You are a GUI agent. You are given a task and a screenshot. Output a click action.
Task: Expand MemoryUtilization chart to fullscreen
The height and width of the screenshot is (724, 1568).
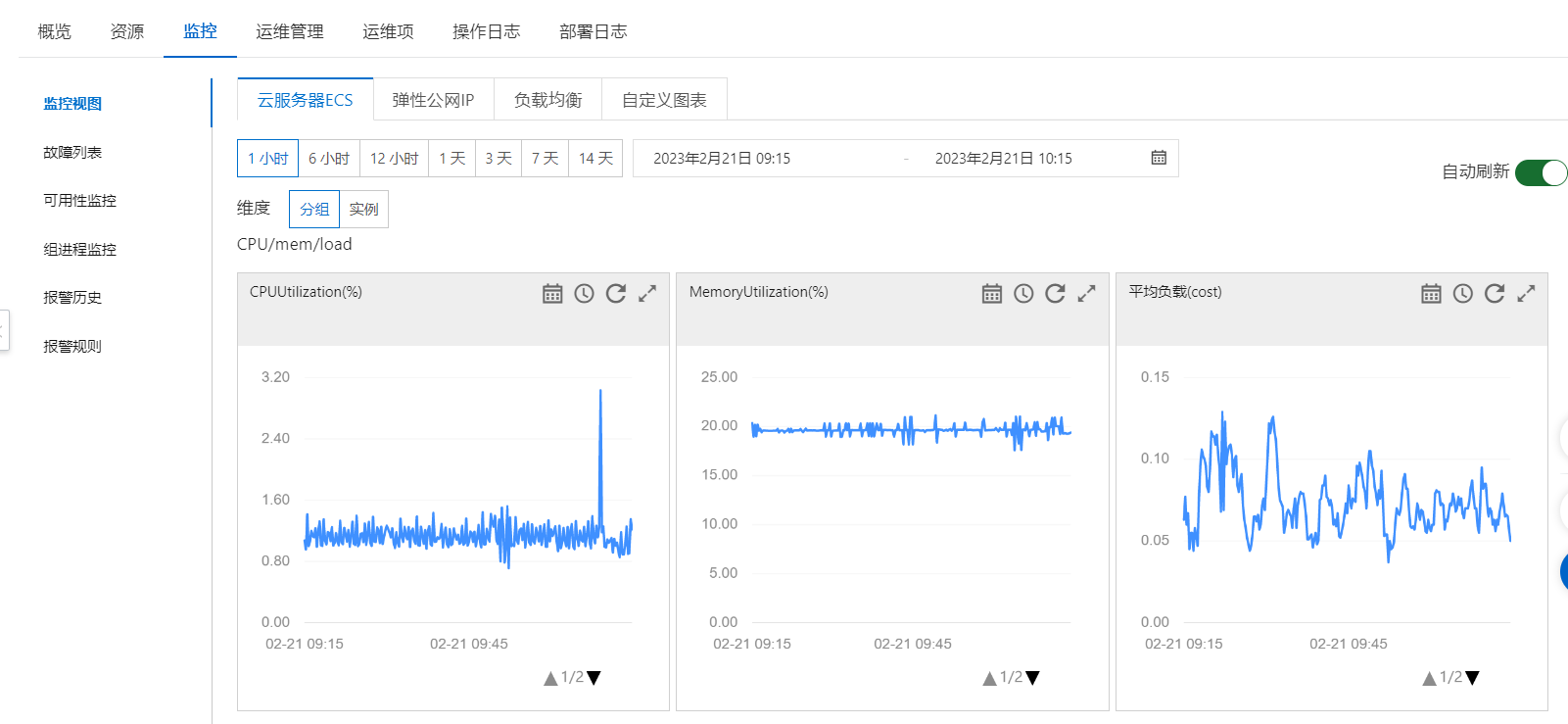[1086, 293]
